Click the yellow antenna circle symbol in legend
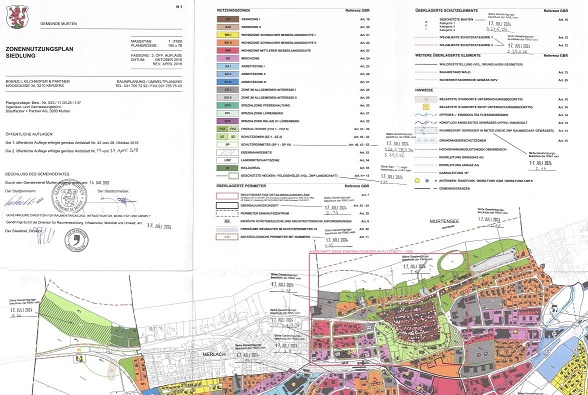 coord(417,181)
